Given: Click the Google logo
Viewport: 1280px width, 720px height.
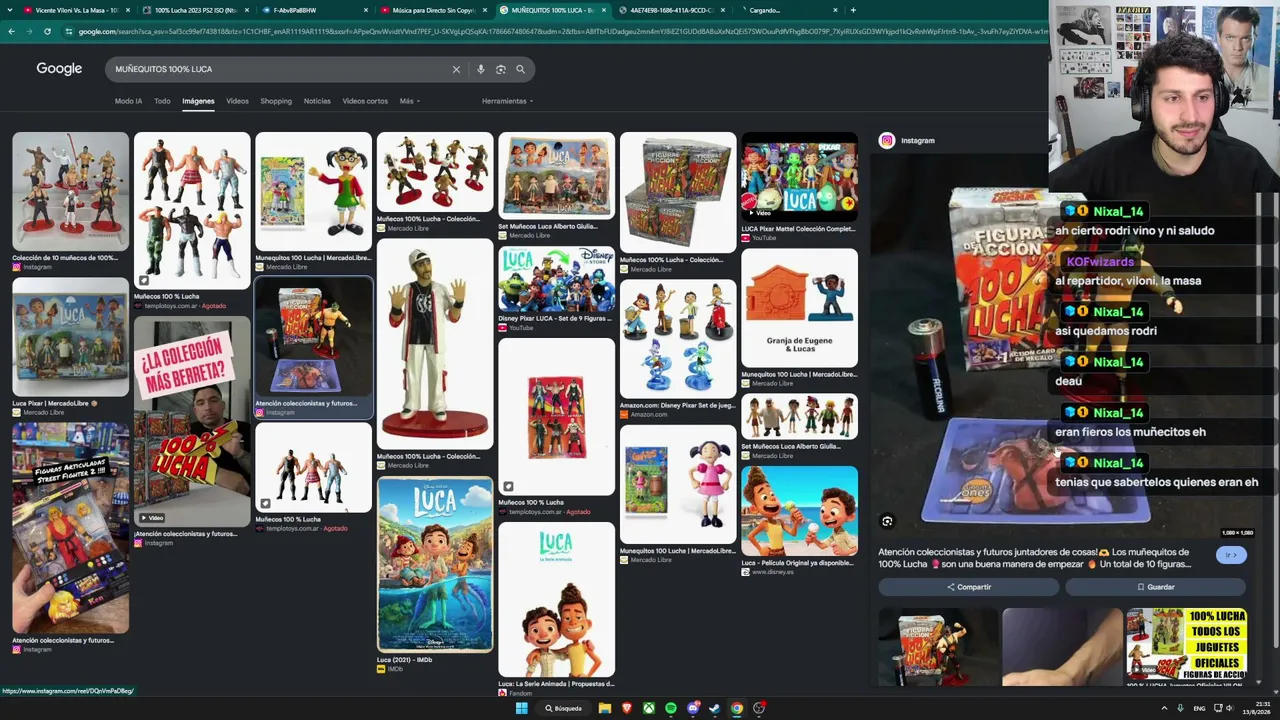Looking at the screenshot, I should [x=59, y=69].
